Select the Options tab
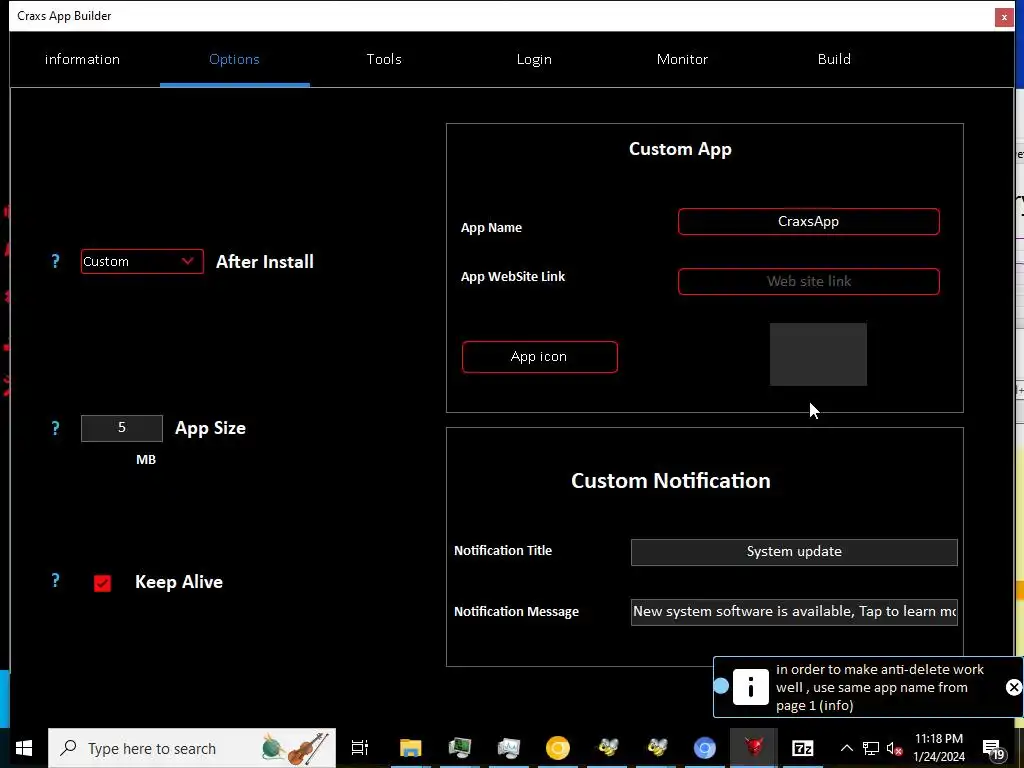 click(234, 59)
